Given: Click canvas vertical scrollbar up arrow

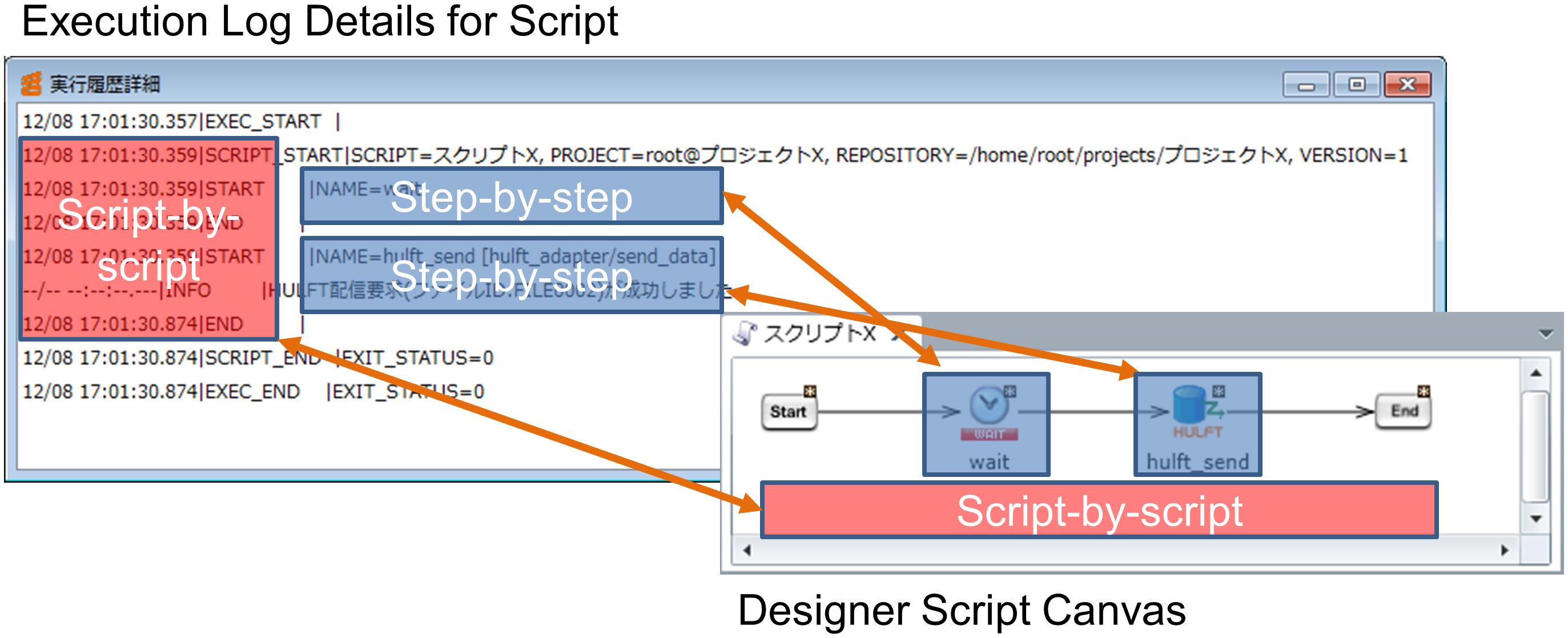Looking at the screenshot, I should point(1536,373).
